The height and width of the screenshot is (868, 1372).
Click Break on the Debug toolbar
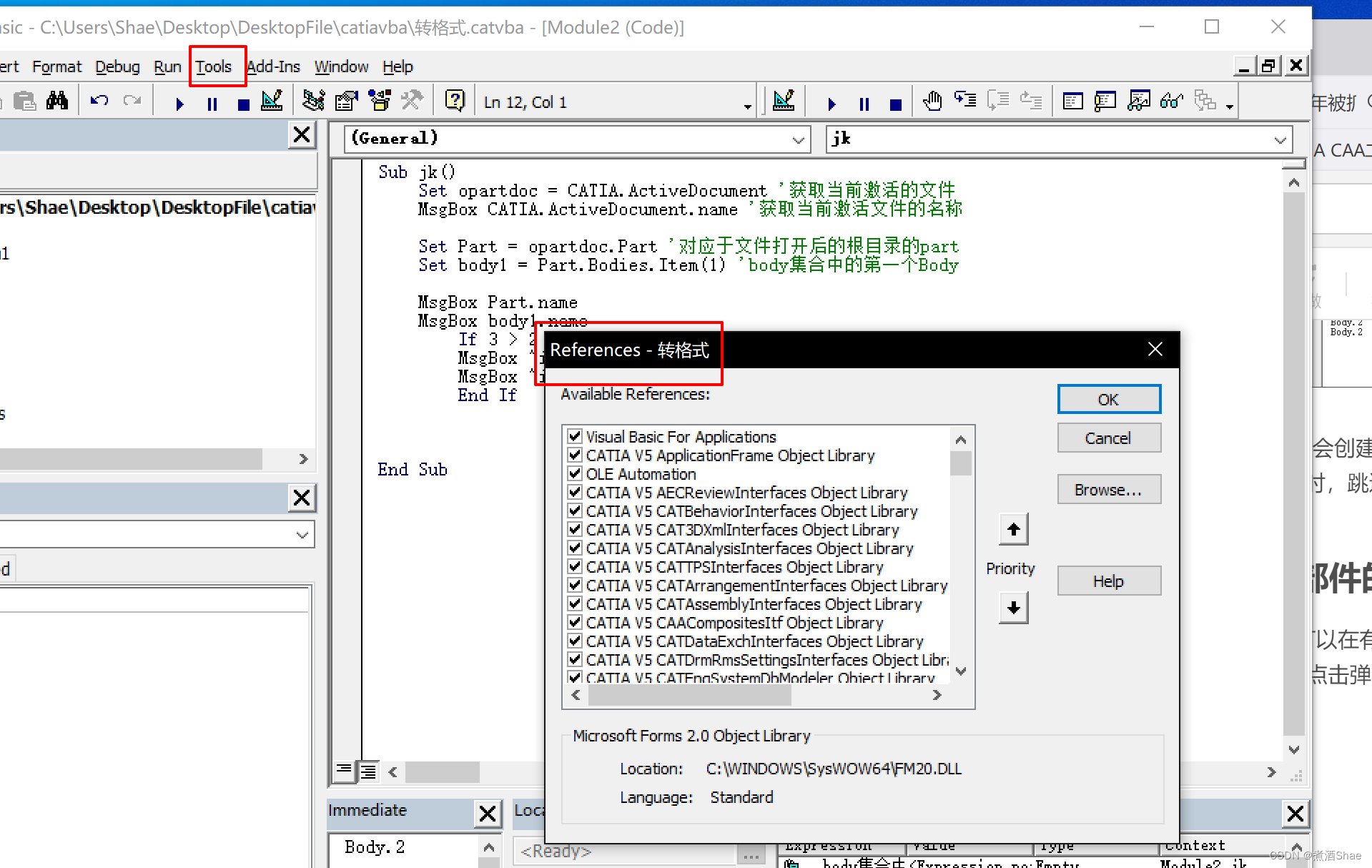point(864,104)
